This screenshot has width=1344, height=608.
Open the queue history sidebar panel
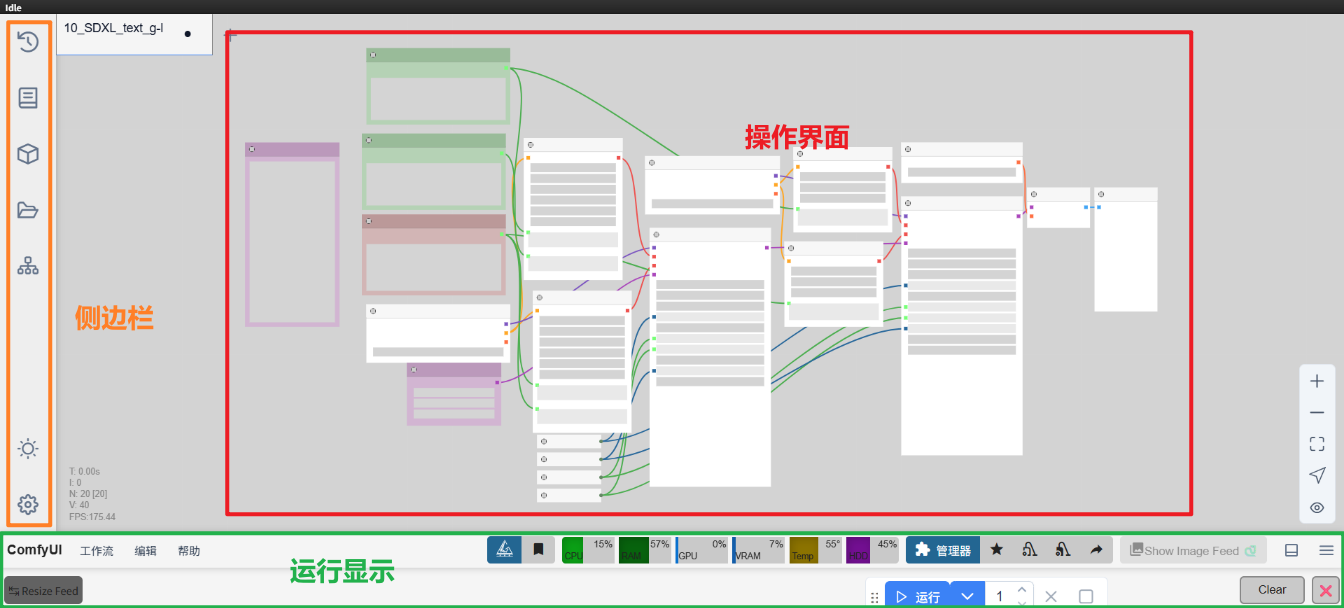coord(28,42)
